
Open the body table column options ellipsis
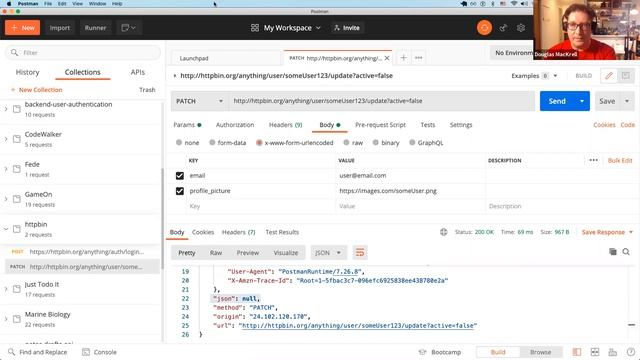[x=593, y=160]
